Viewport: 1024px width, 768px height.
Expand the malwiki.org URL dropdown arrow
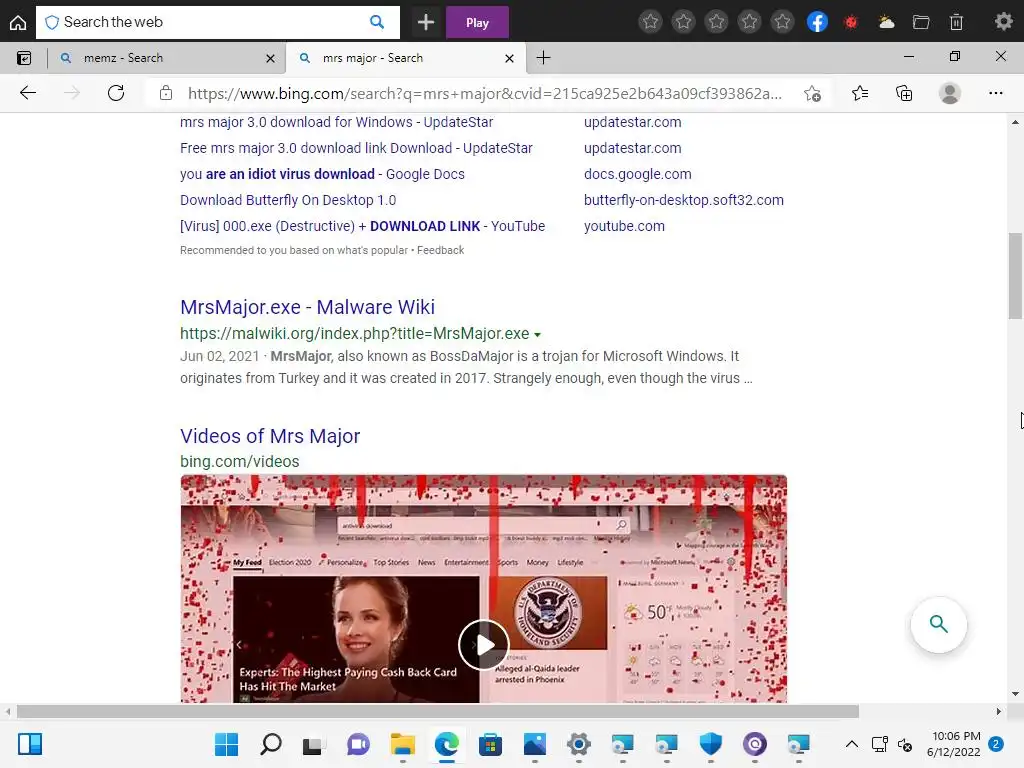pos(537,334)
